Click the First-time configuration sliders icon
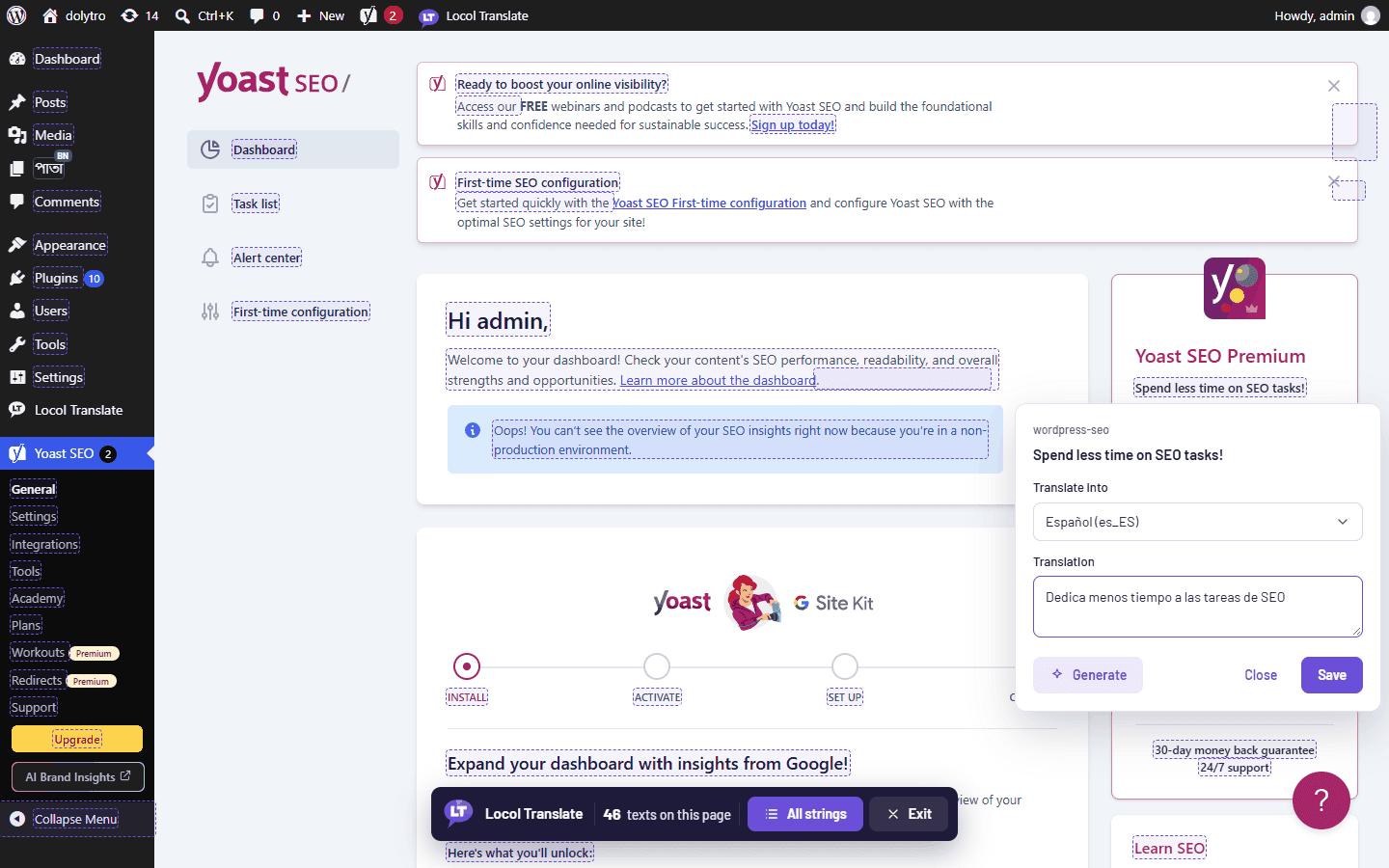This screenshot has width=1389, height=868. (210, 312)
